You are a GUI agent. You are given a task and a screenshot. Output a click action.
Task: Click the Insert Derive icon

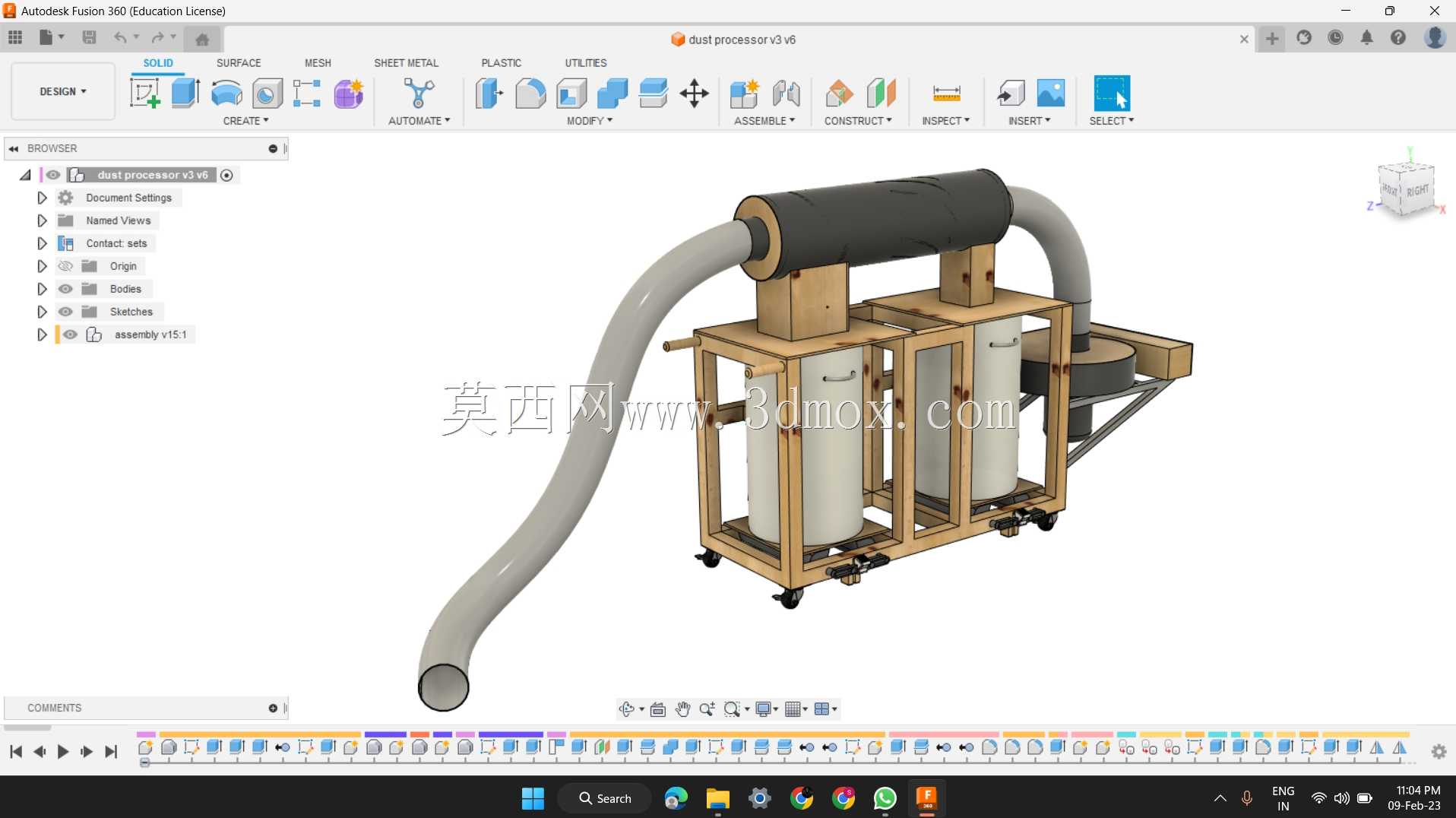[1011, 94]
